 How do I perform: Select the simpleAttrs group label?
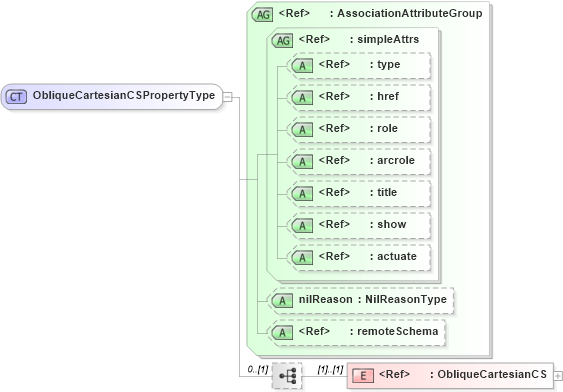click(x=388, y=39)
